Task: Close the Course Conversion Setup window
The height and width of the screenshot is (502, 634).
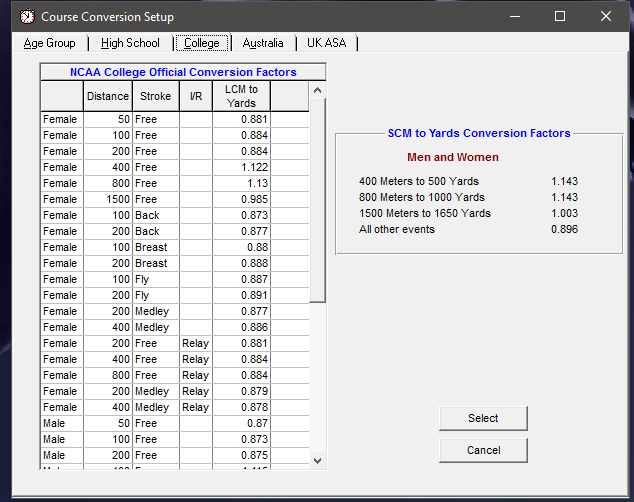Action: coord(605,16)
